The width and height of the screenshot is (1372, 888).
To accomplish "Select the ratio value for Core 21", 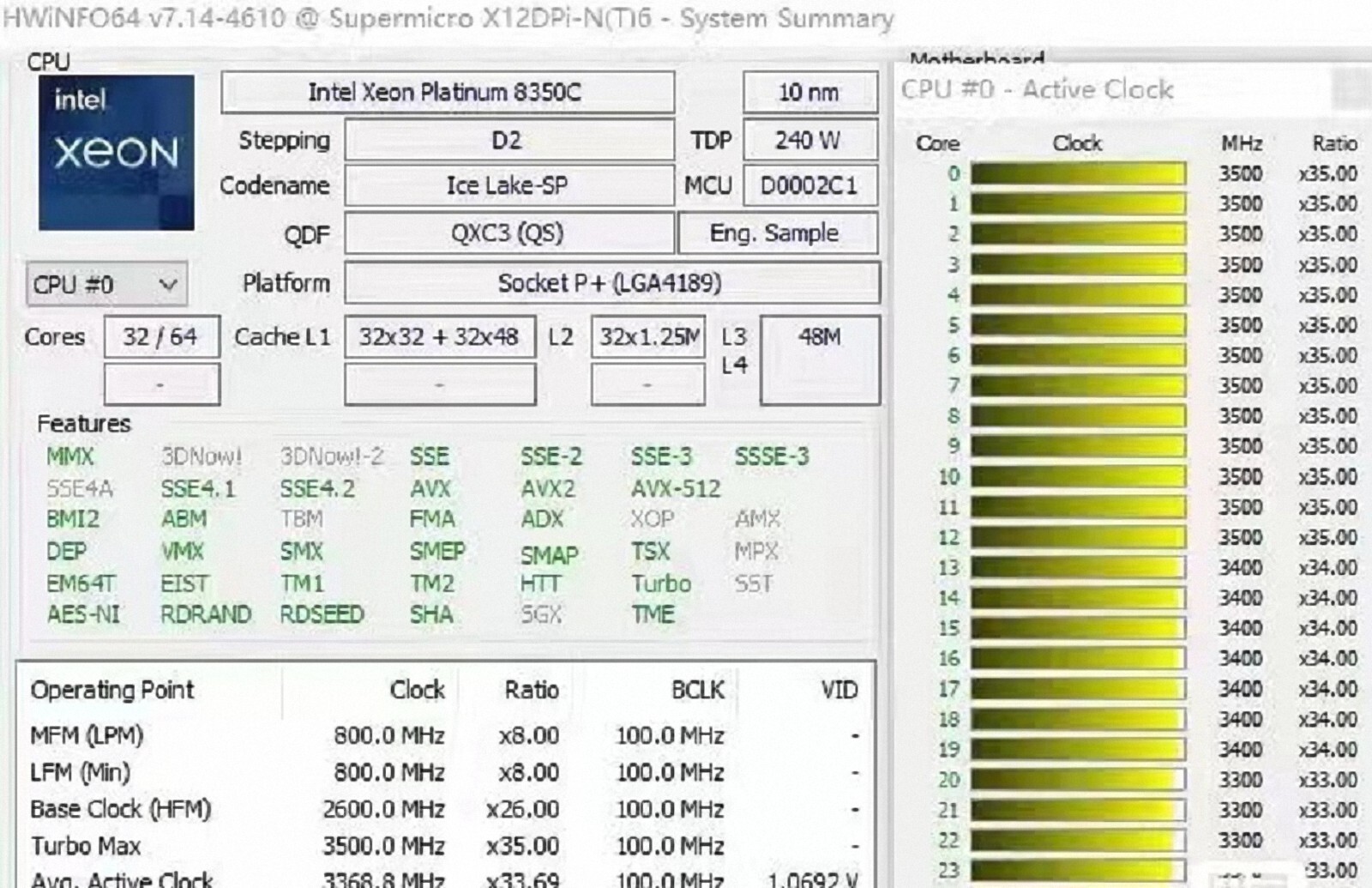I will click(x=1328, y=810).
